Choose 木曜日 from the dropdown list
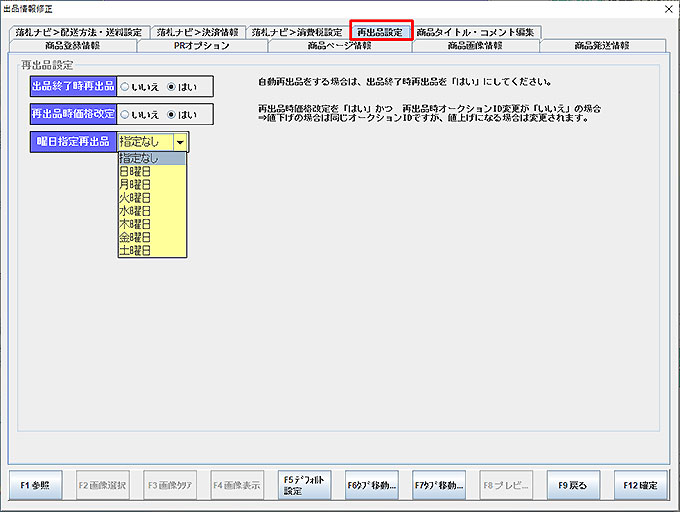The height and width of the screenshot is (512, 680). [152, 224]
